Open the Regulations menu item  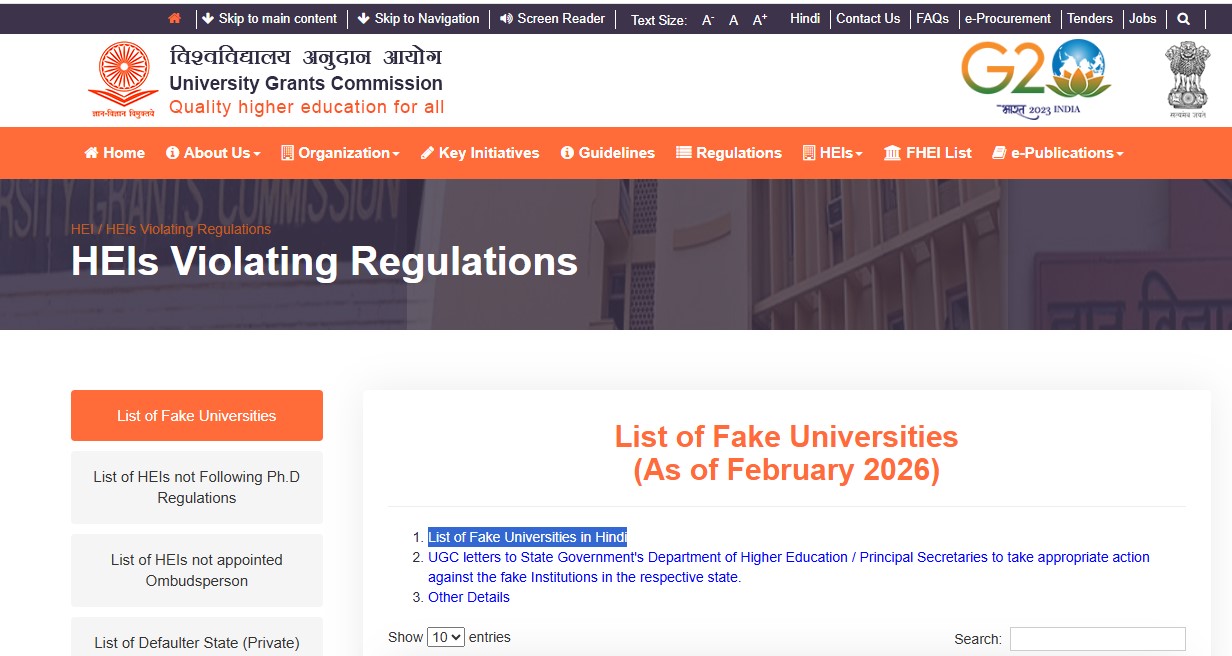click(729, 153)
